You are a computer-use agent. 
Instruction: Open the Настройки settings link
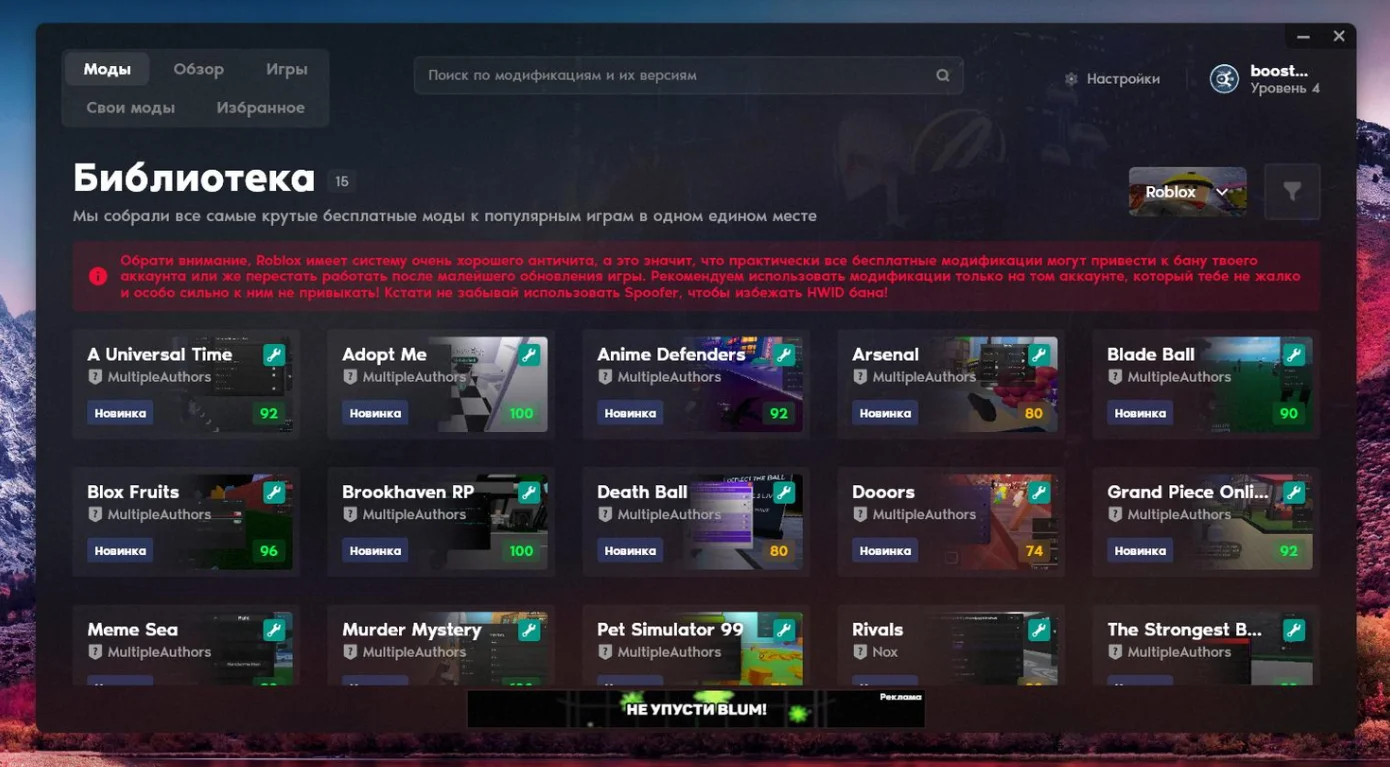(x=1123, y=79)
